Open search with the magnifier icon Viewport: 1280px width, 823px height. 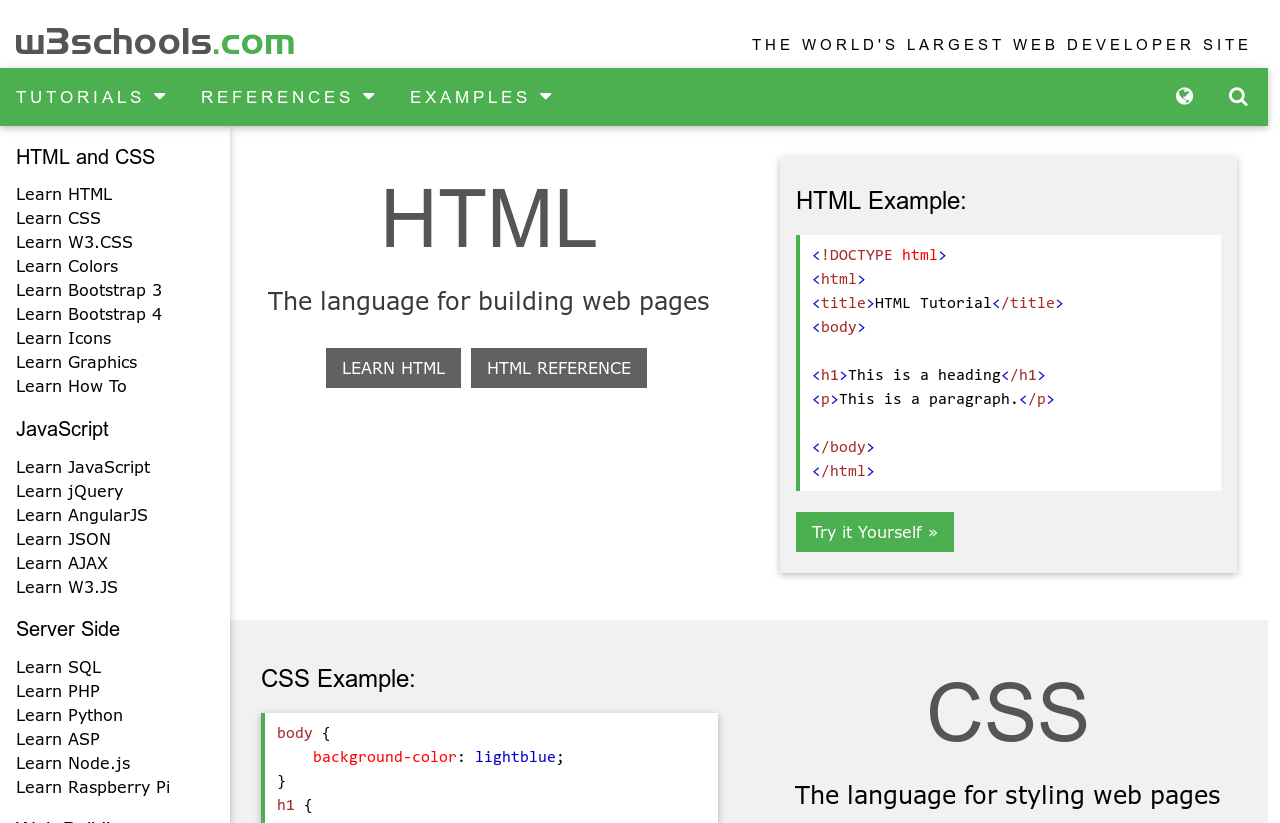(x=1238, y=97)
